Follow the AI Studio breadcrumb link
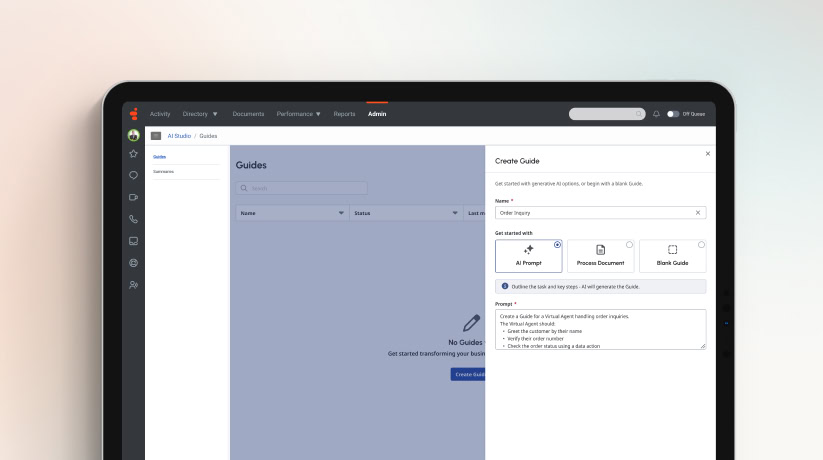The image size is (823, 460). click(179, 136)
